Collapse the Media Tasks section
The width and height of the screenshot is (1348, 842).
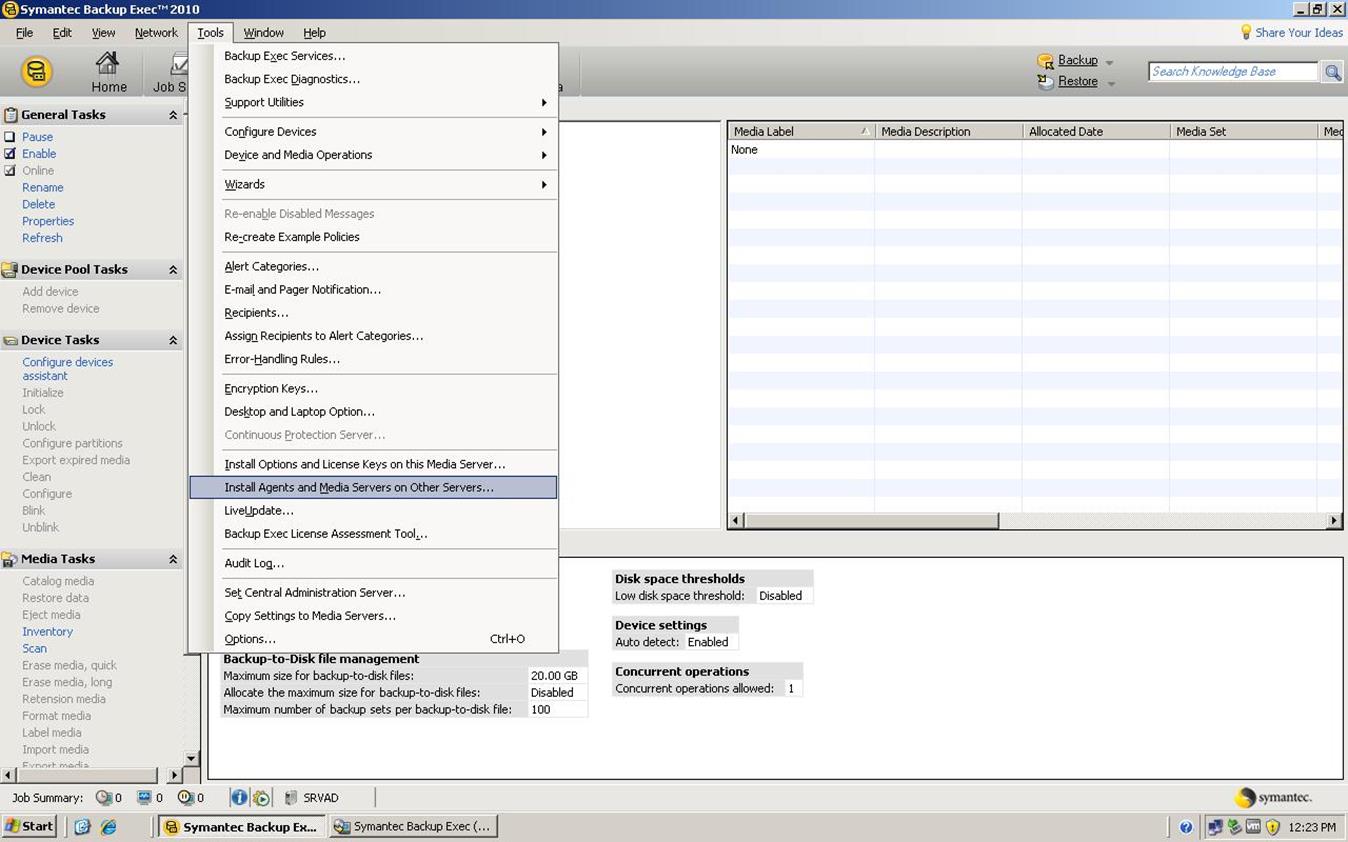coord(173,559)
